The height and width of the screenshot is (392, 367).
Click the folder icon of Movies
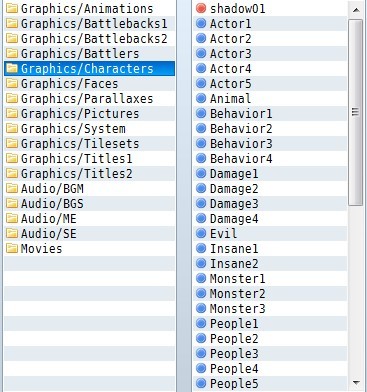click(12, 248)
